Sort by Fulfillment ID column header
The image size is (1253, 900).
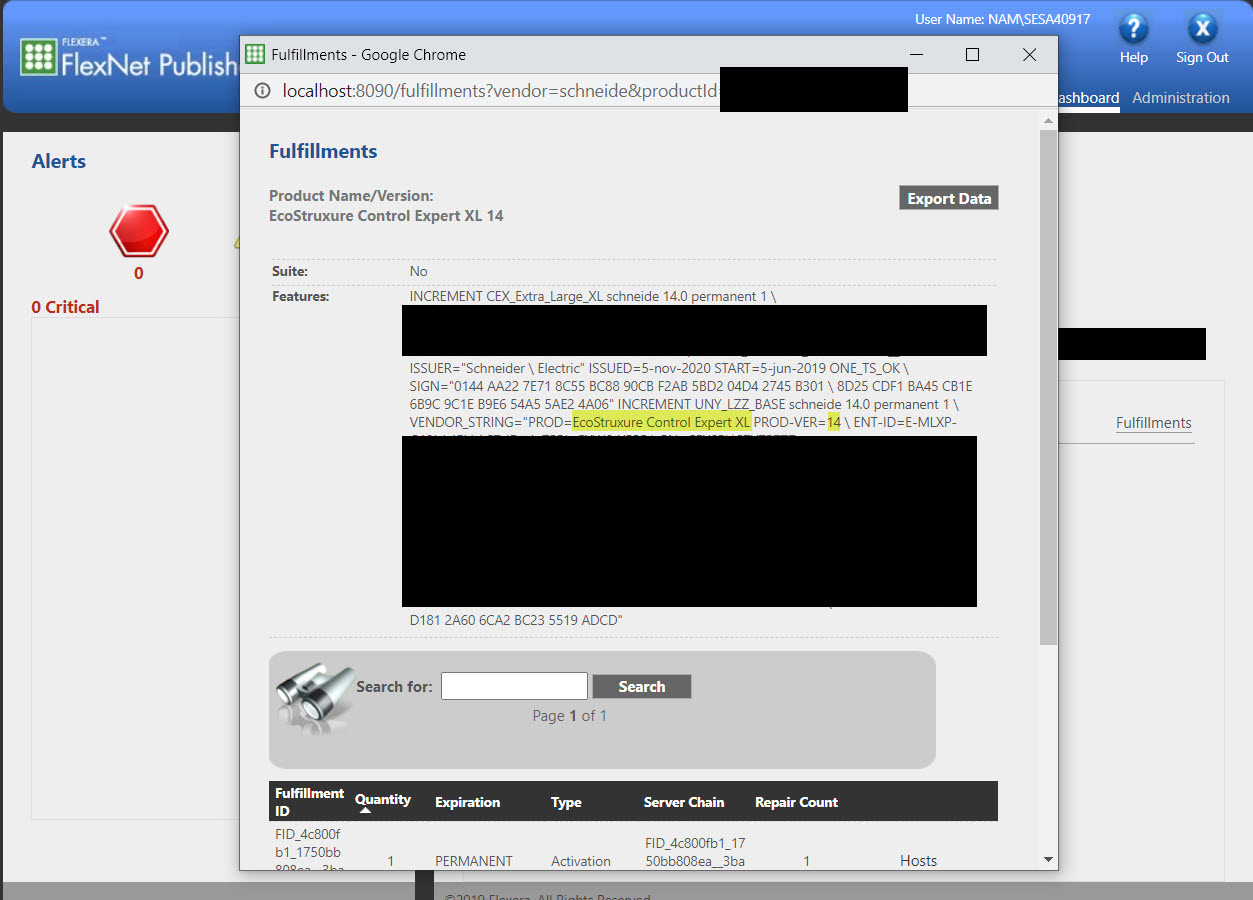309,802
